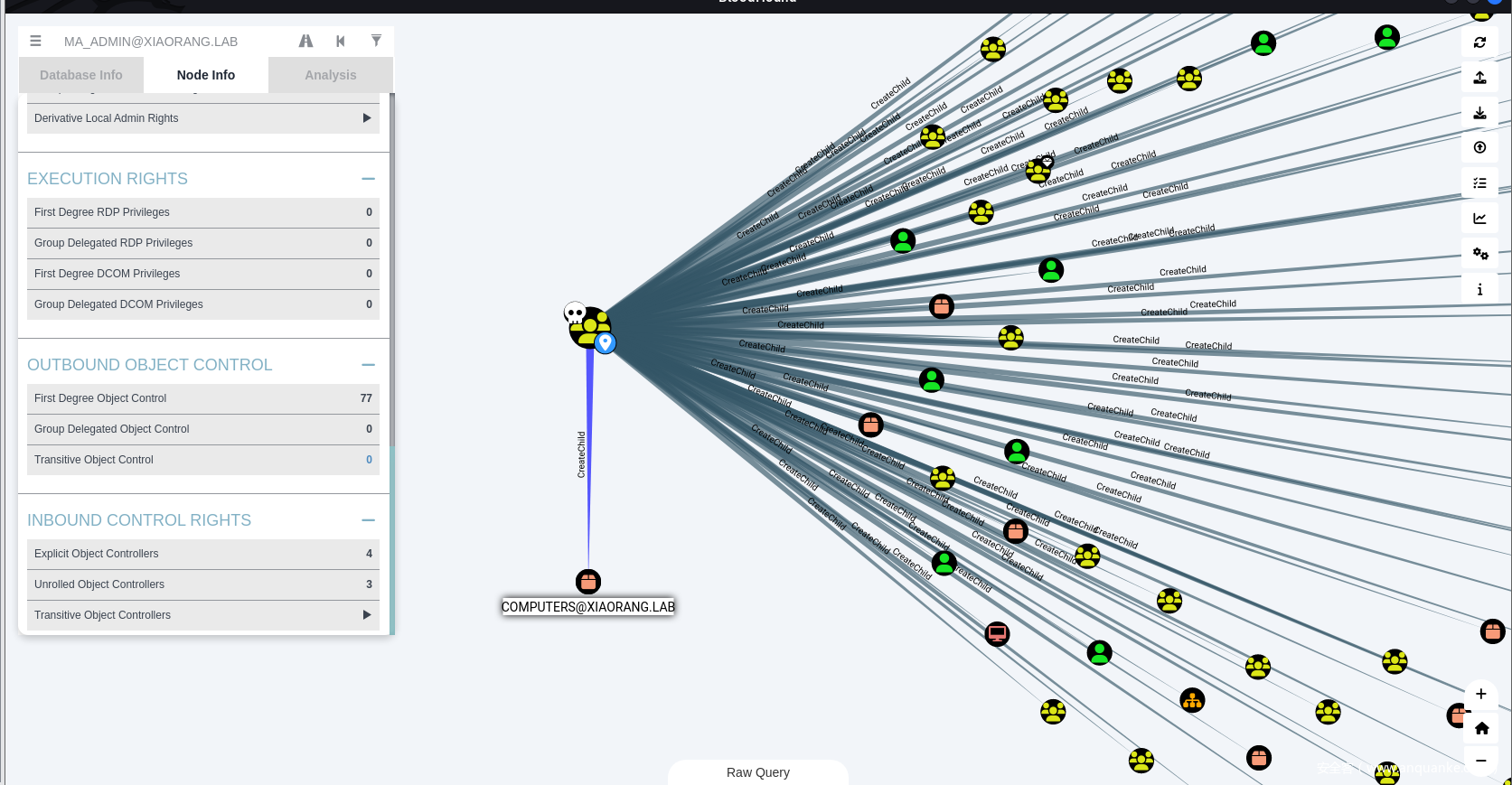This screenshot has width=1512, height=785.
Task: Click the Pathfinding road icon
Action: coord(305,42)
